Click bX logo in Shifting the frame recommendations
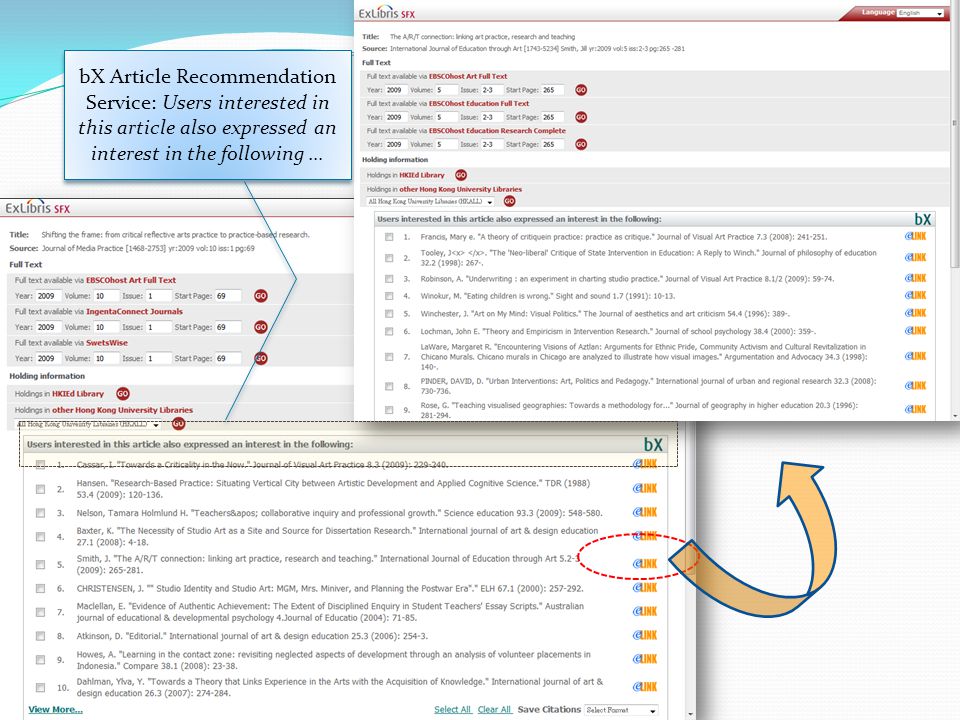Screen dimensions: 960x720 coord(653,444)
